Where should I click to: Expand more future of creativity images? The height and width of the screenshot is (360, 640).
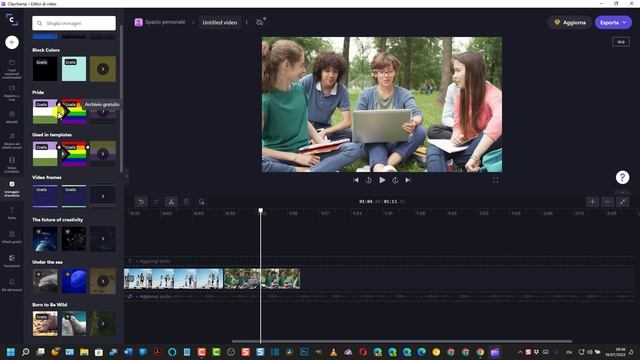[103, 239]
